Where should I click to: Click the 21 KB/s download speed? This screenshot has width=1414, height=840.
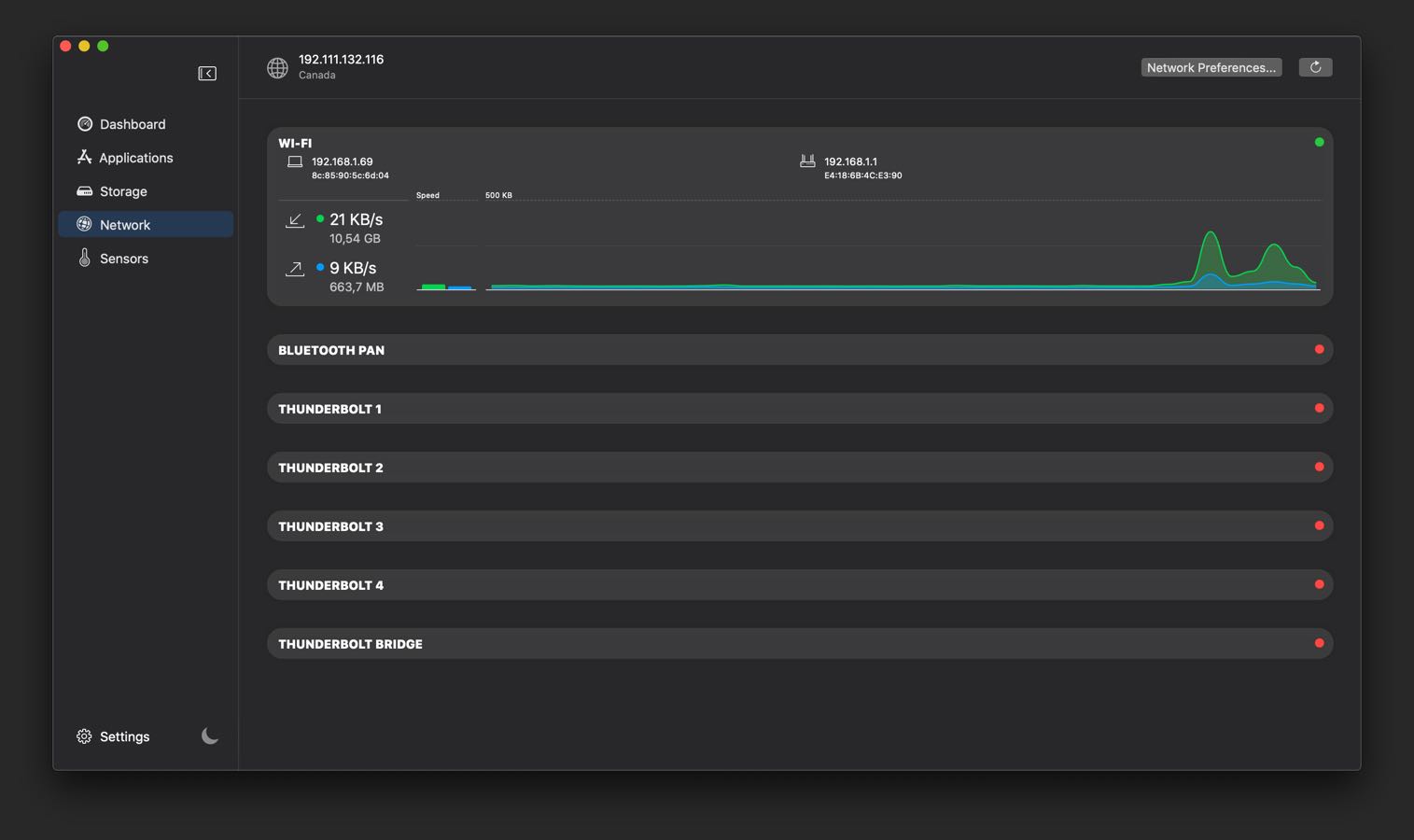point(356,219)
